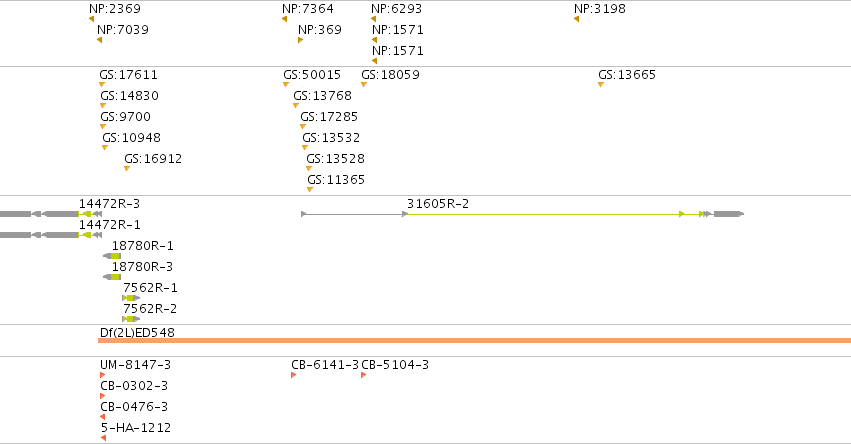
Task: Click the CB-0302-3 red triangle
Action: pyautogui.click(x=103, y=396)
